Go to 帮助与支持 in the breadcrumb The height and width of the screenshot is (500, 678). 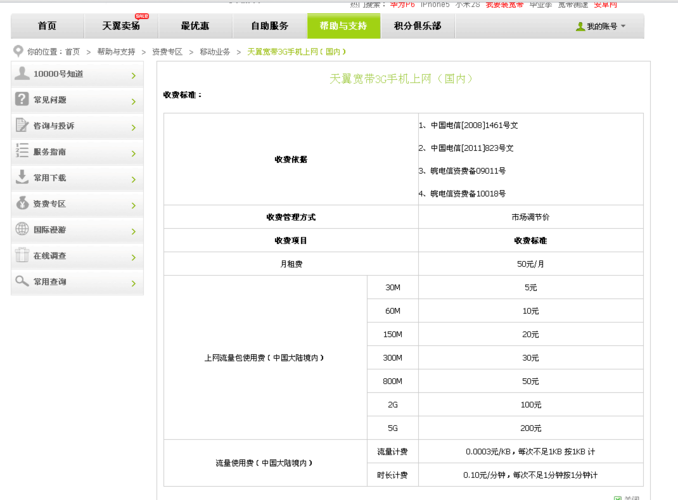[x=116, y=52]
